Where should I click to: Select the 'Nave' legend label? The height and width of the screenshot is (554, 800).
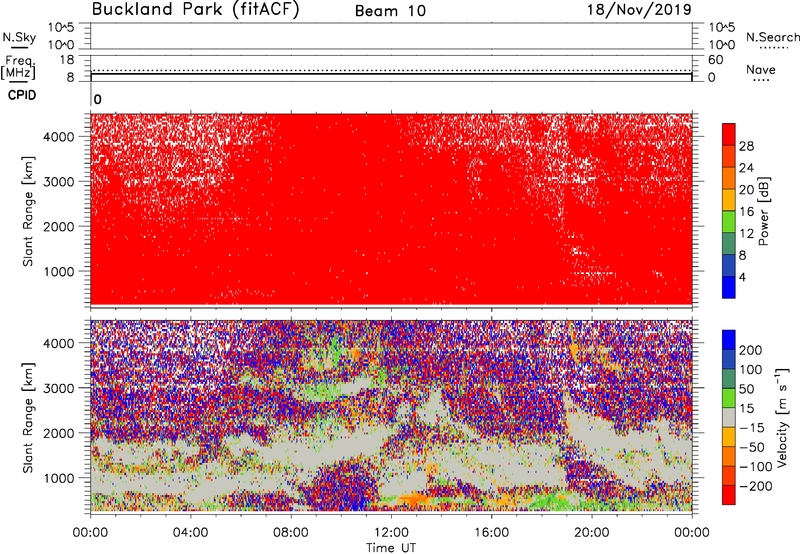[761, 69]
